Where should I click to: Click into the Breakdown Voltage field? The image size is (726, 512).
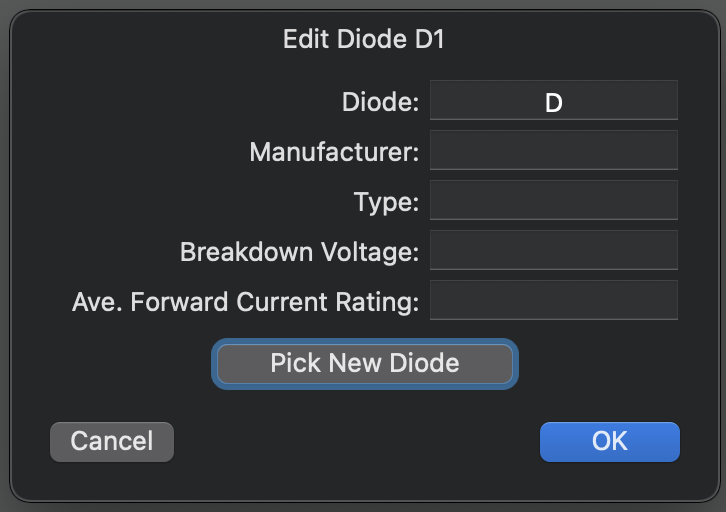(553, 250)
